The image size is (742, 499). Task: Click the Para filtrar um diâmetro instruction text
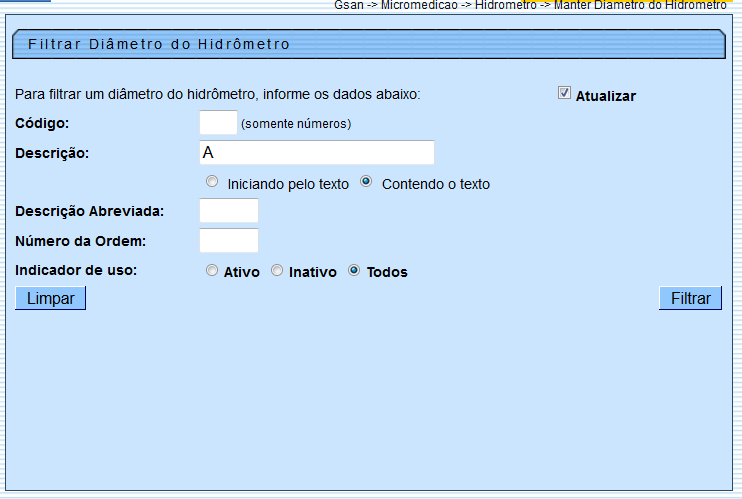coord(217,95)
